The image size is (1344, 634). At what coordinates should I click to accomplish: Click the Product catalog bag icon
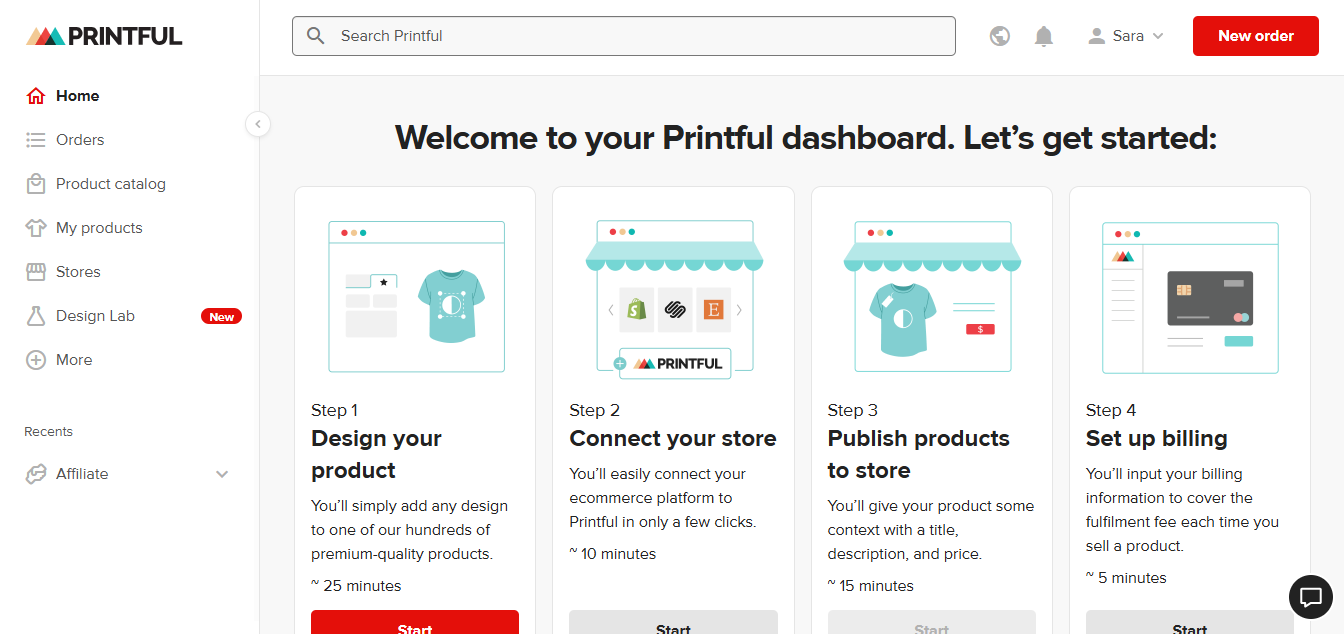[36, 184]
